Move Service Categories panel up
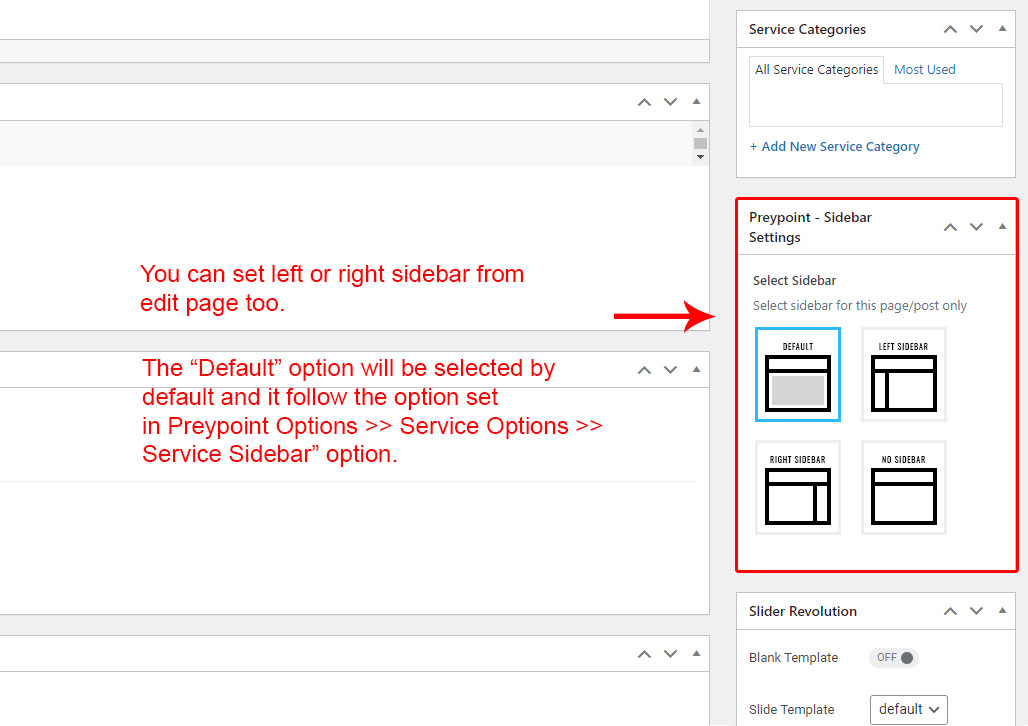 (950, 29)
